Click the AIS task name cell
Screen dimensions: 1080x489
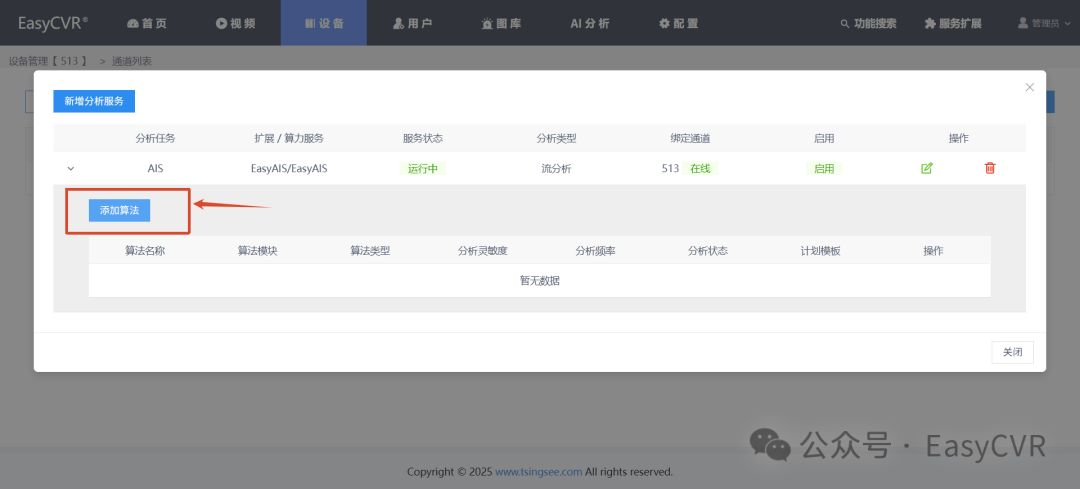click(155, 169)
